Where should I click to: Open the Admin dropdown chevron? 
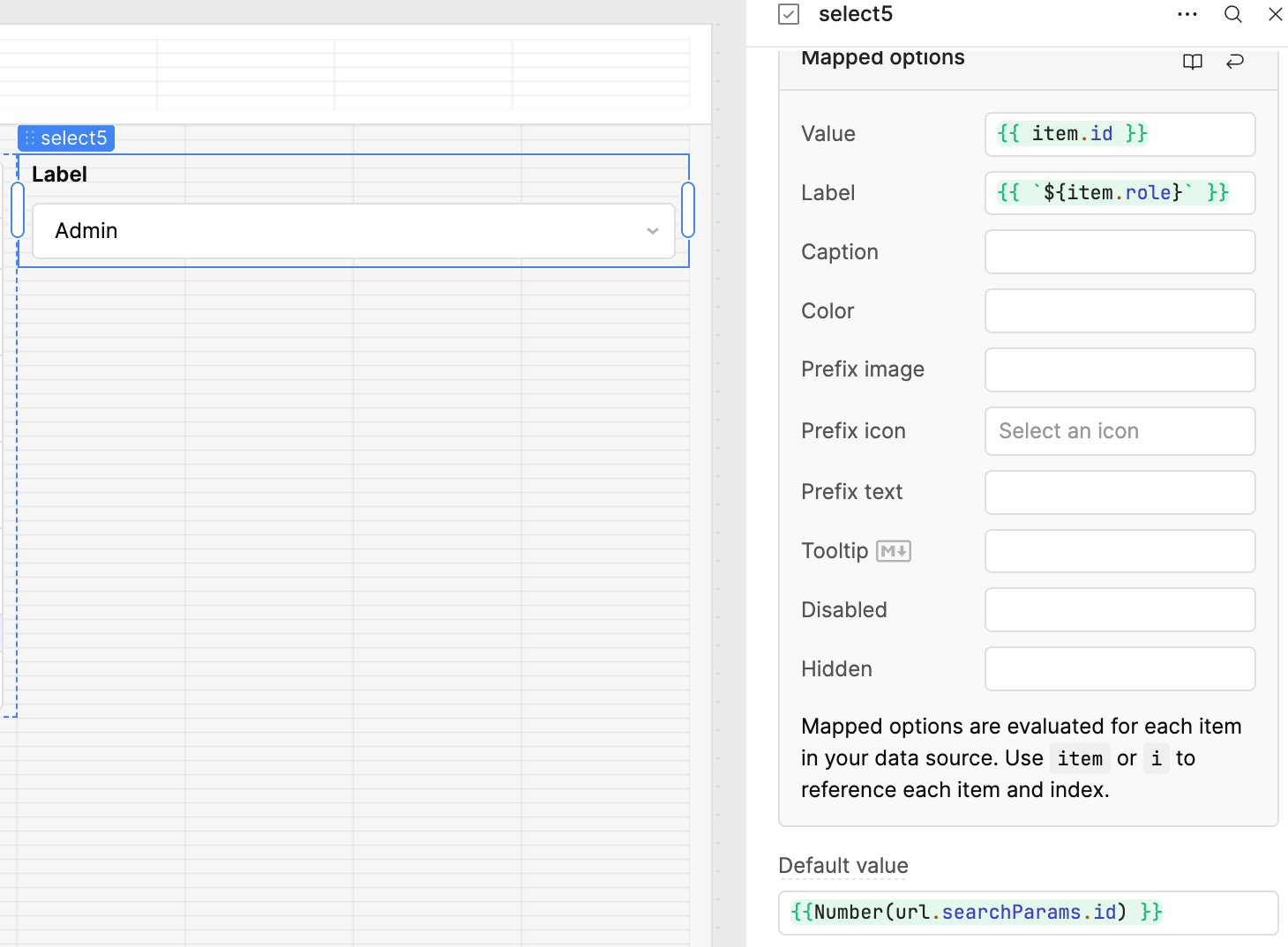652,231
